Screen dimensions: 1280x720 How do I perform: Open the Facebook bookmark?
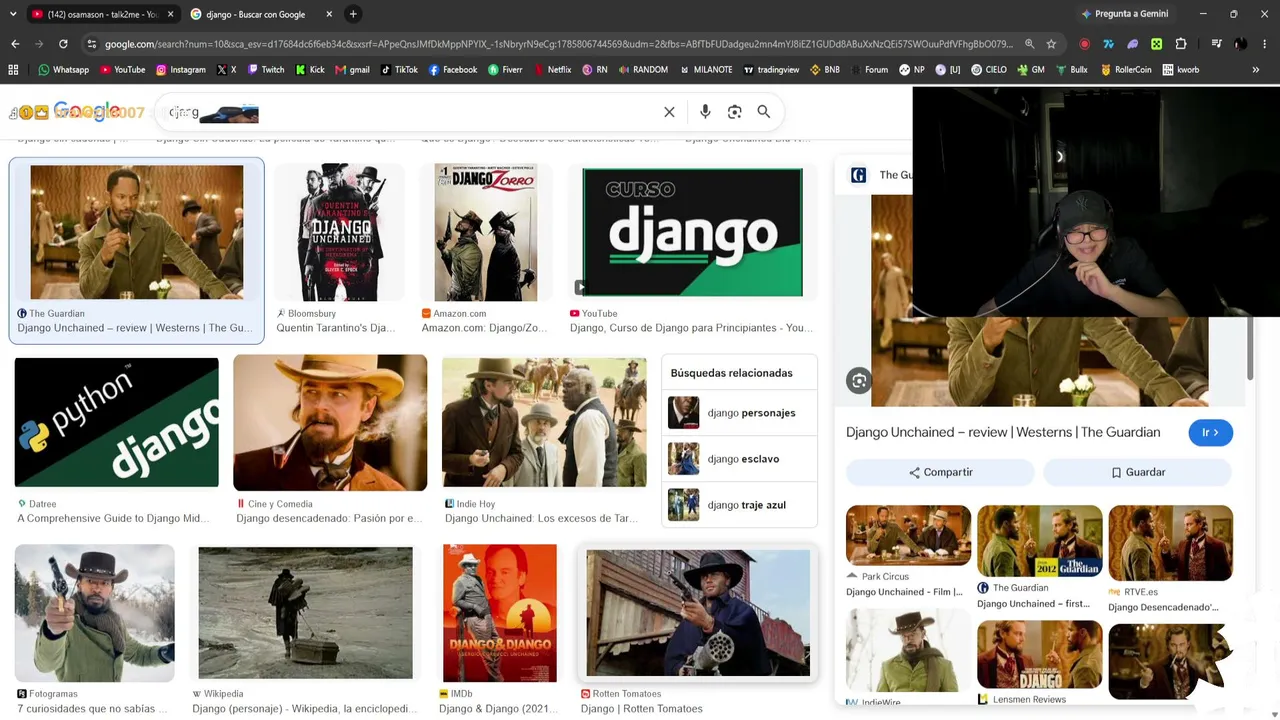coord(453,70)
